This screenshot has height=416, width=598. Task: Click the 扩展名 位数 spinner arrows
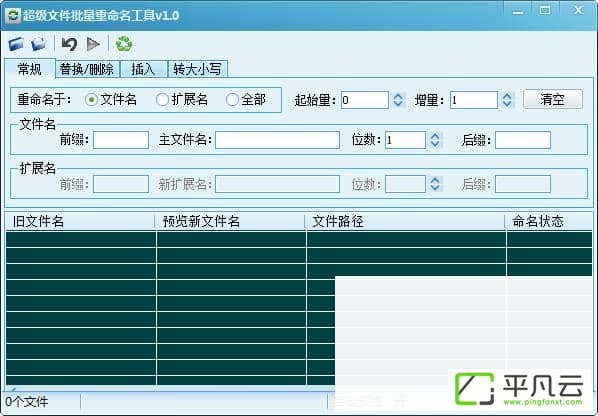click(x=435, y=184)
